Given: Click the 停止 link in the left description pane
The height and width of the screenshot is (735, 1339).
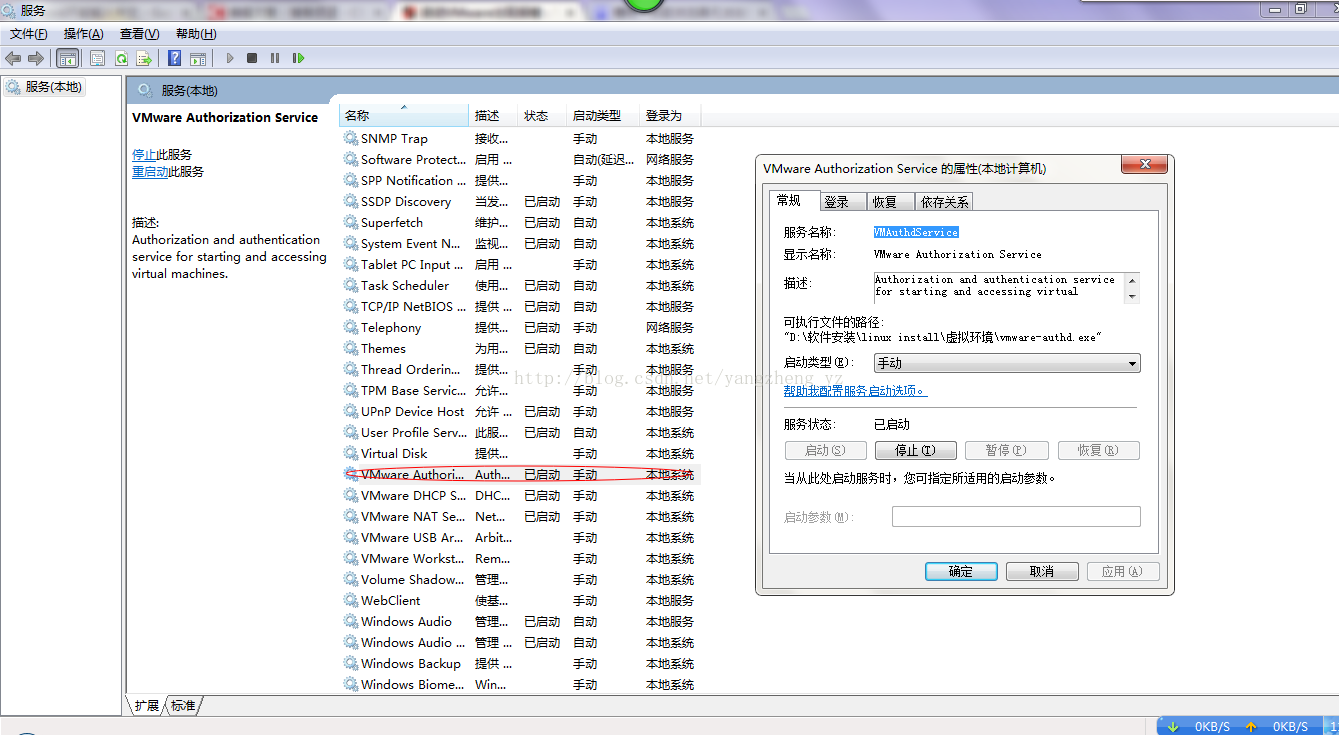Looking at the screenshot, I should click(144, 155).
